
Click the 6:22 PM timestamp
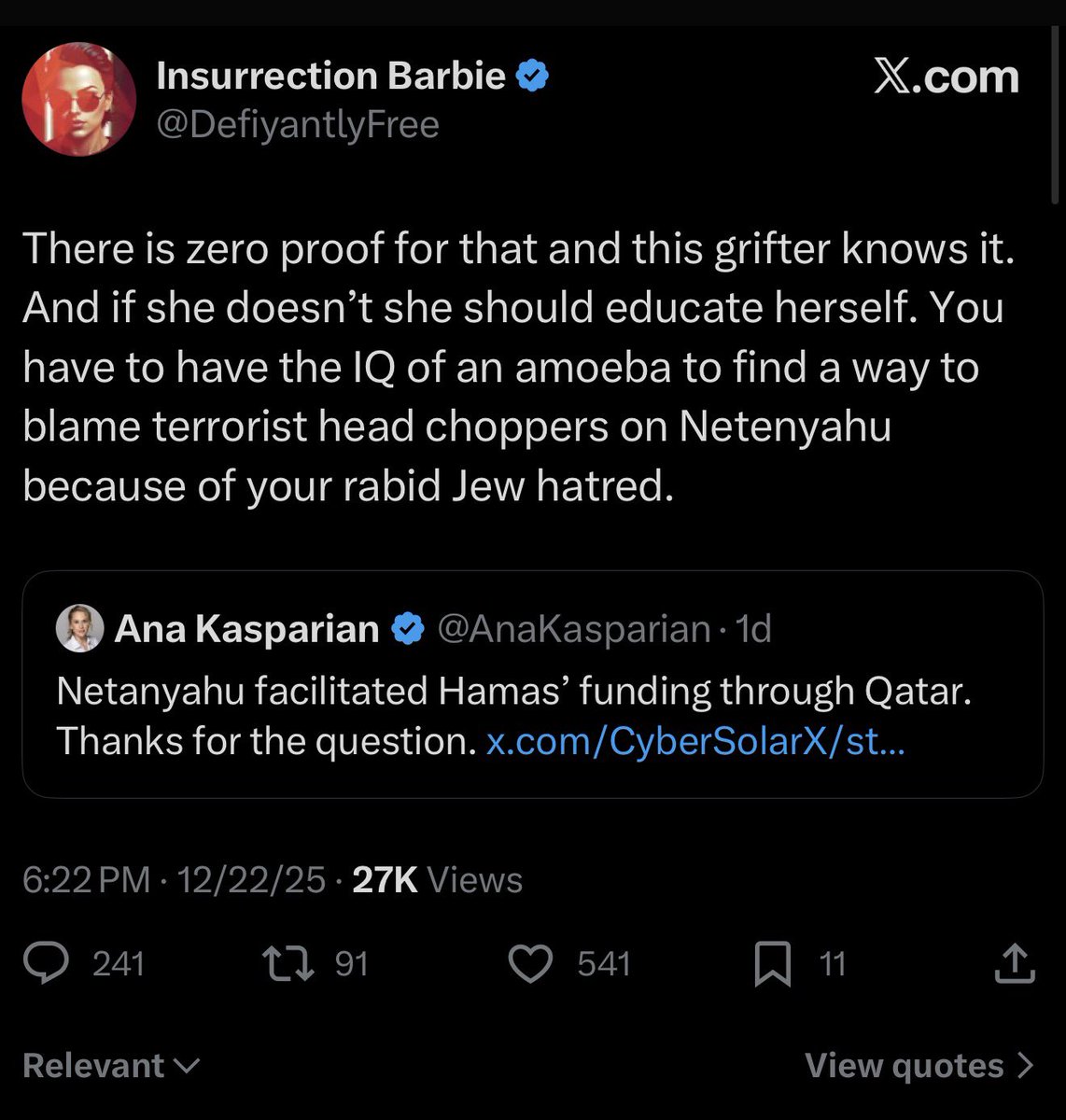(x=86, y=880)
